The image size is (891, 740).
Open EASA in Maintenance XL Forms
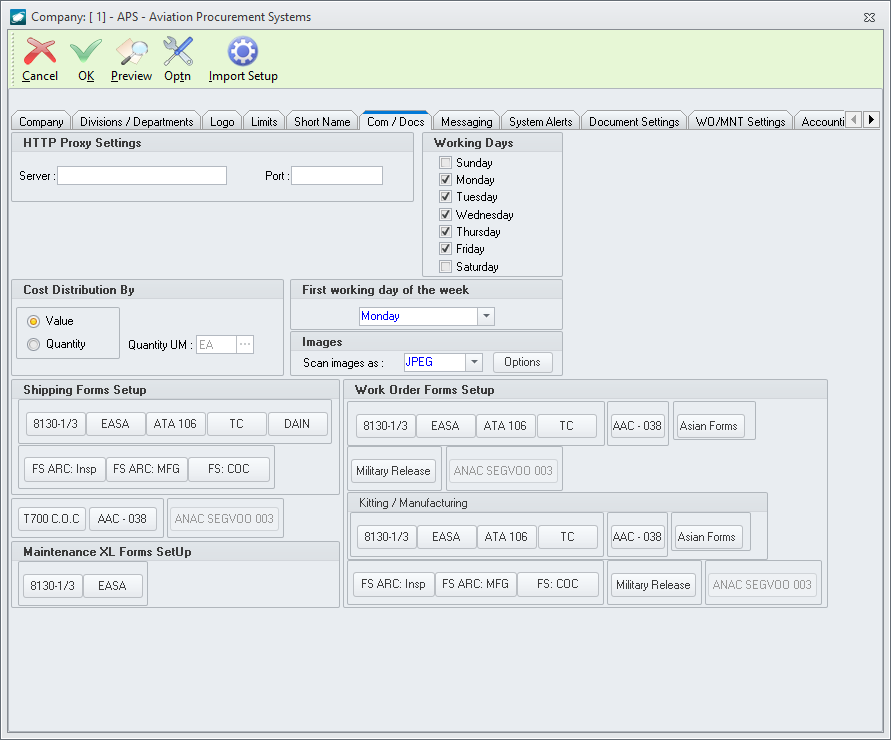pos(112,586)
